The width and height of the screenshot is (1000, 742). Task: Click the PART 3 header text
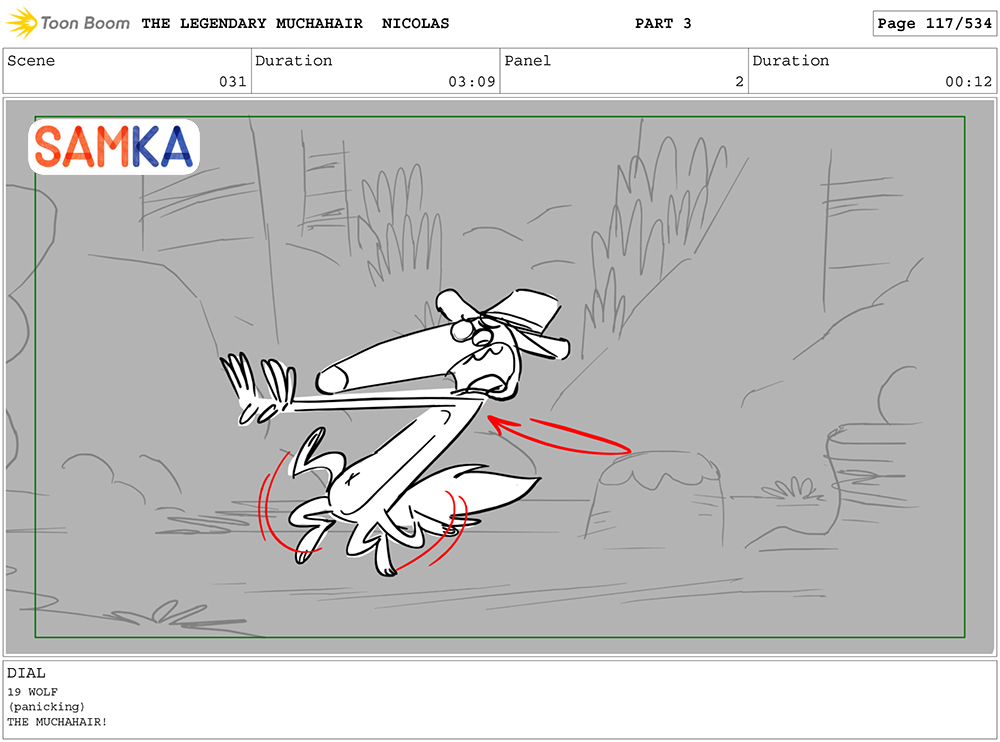[x=663, y=24]
